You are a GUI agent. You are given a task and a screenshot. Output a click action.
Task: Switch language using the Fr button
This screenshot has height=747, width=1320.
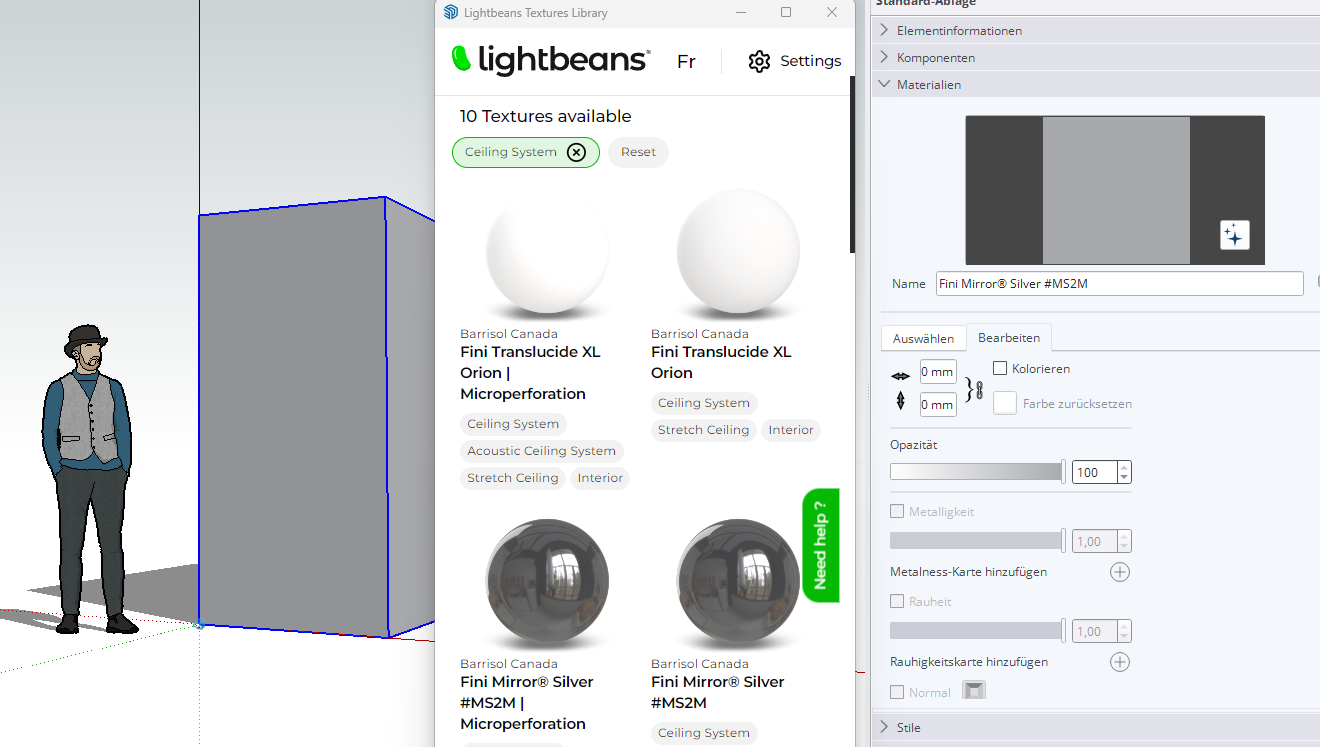click(x=686, y=62)
